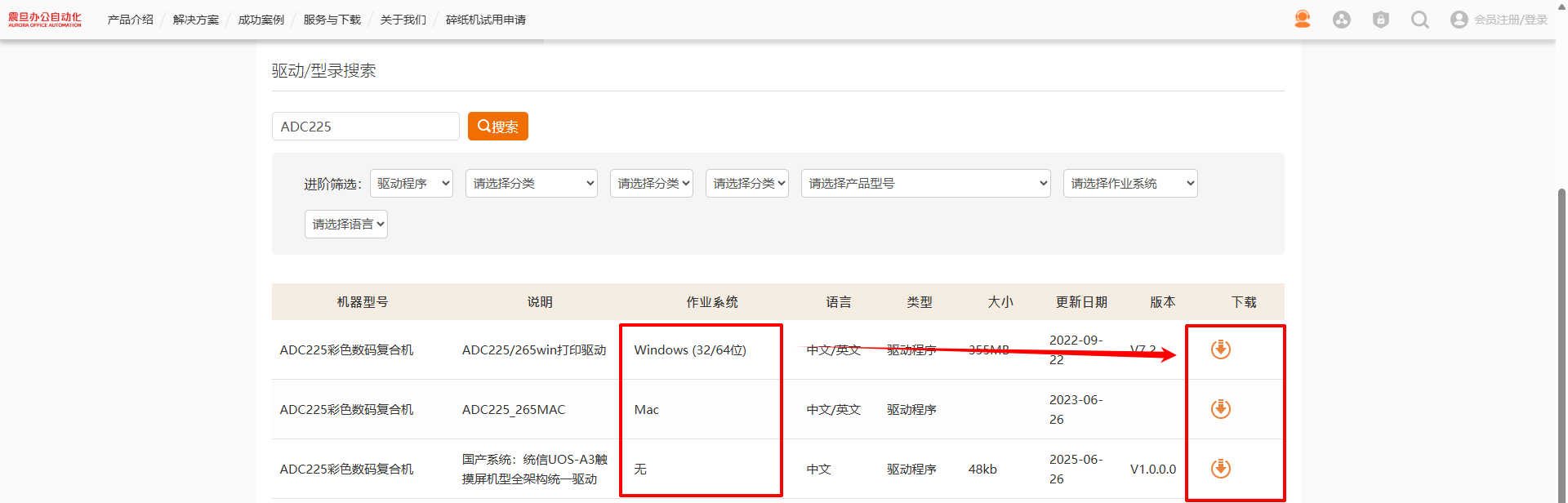Expand the third 请选择分类 dropdown

point(747,184)
